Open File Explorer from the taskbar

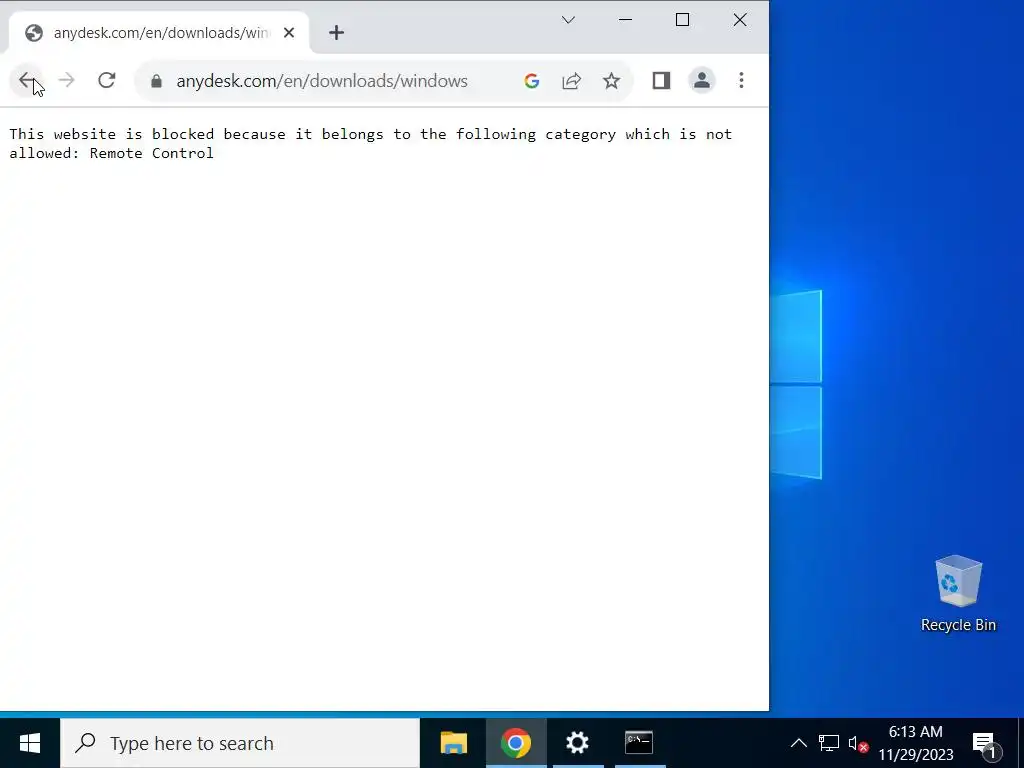454,743
